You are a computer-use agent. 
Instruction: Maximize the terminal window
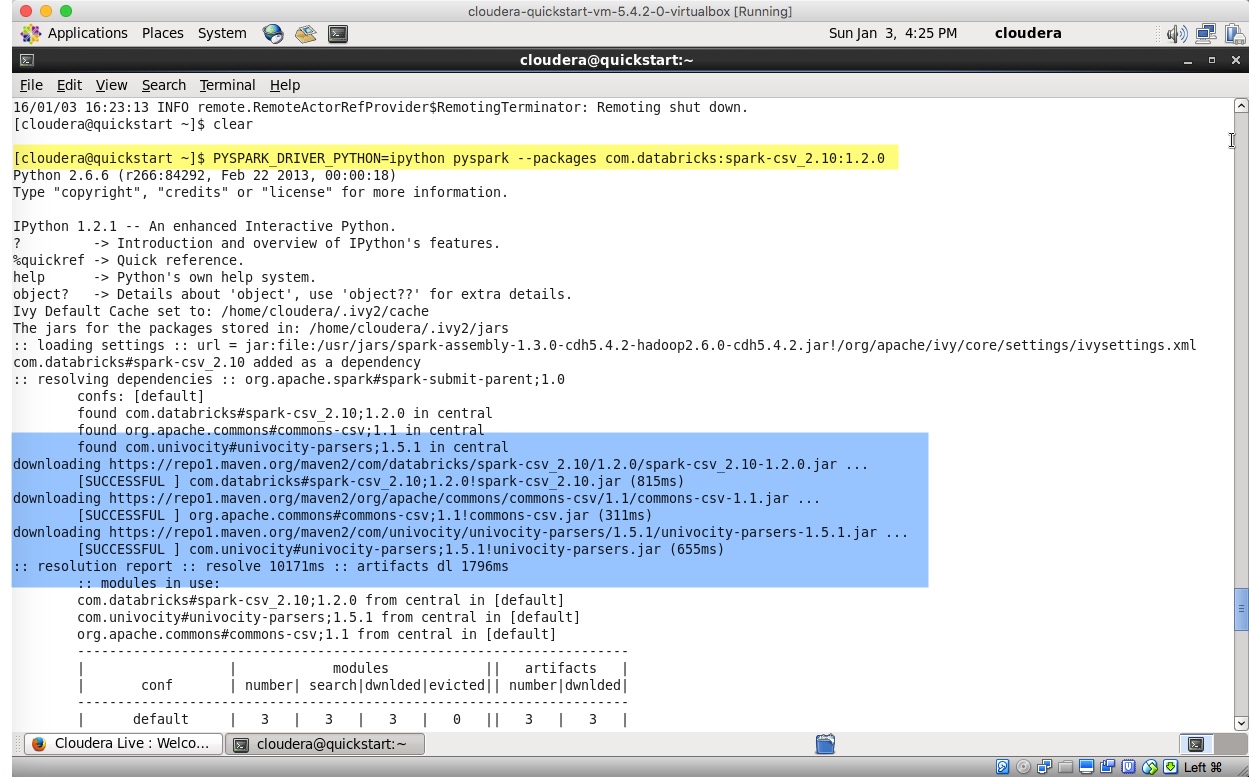[1212, 60]
